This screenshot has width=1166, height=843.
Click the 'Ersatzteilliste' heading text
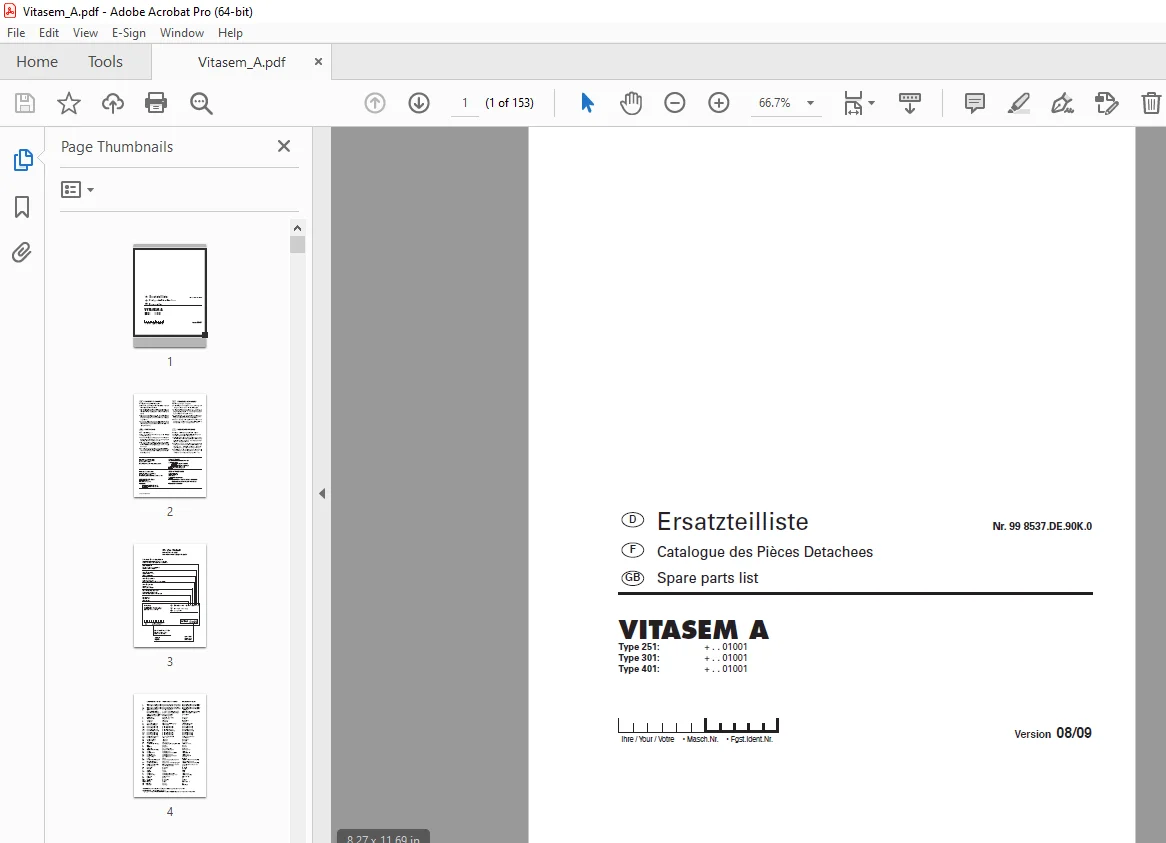[732, 522]
